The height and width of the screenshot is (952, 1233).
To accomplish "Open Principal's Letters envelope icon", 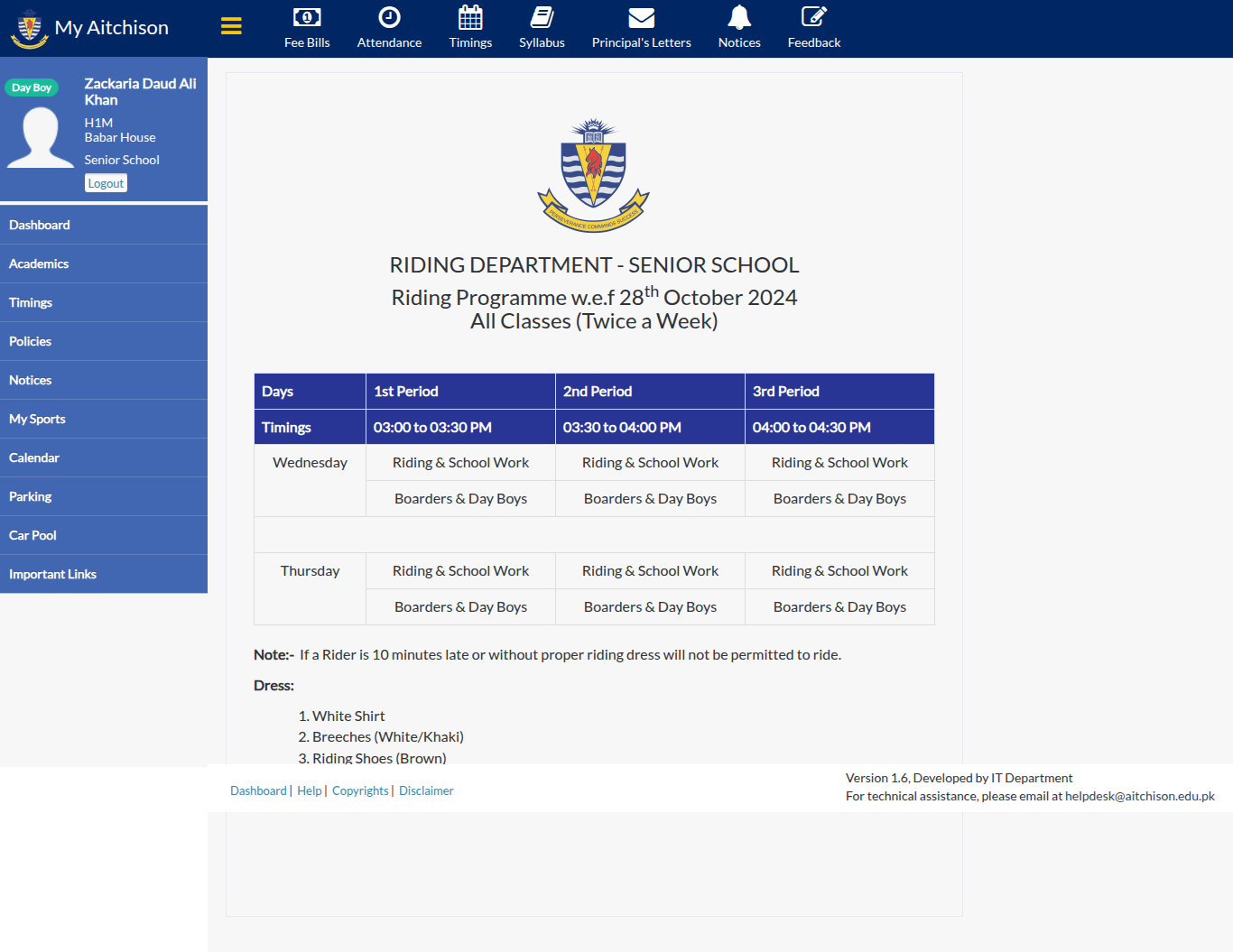I will [x=641, y=17].
